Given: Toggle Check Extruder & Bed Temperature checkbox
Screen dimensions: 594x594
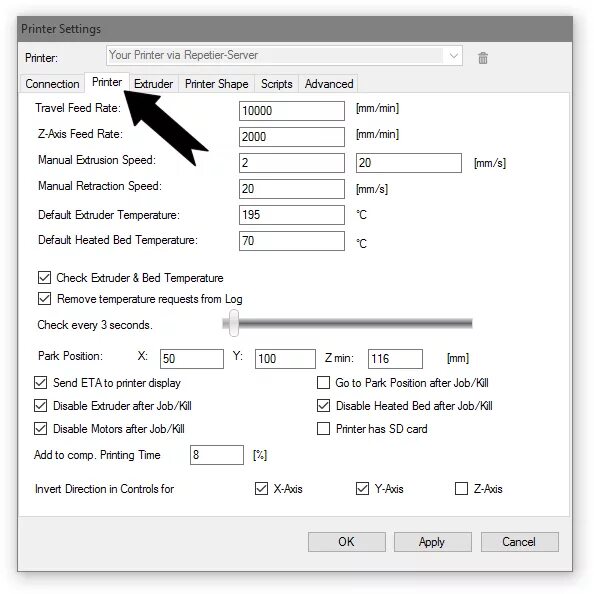Looking at the screenshot, I should coord(44,278).
